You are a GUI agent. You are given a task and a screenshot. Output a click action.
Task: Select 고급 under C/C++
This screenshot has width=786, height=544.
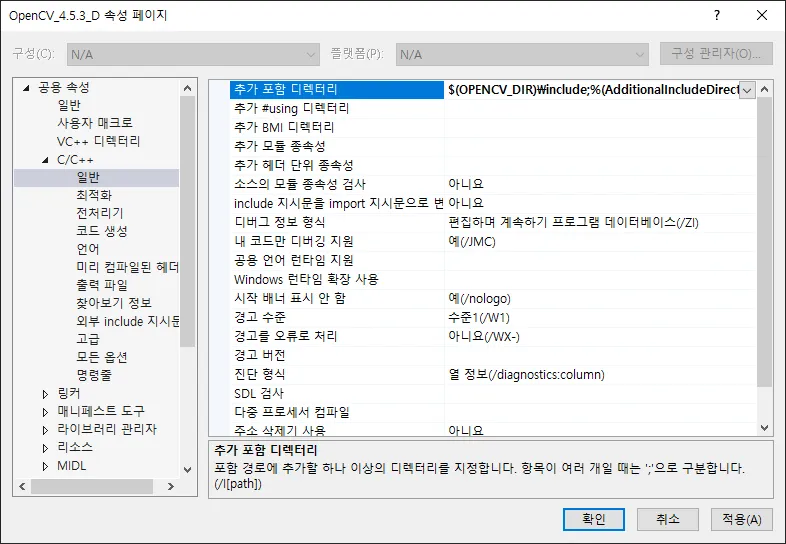click(88, 339)
